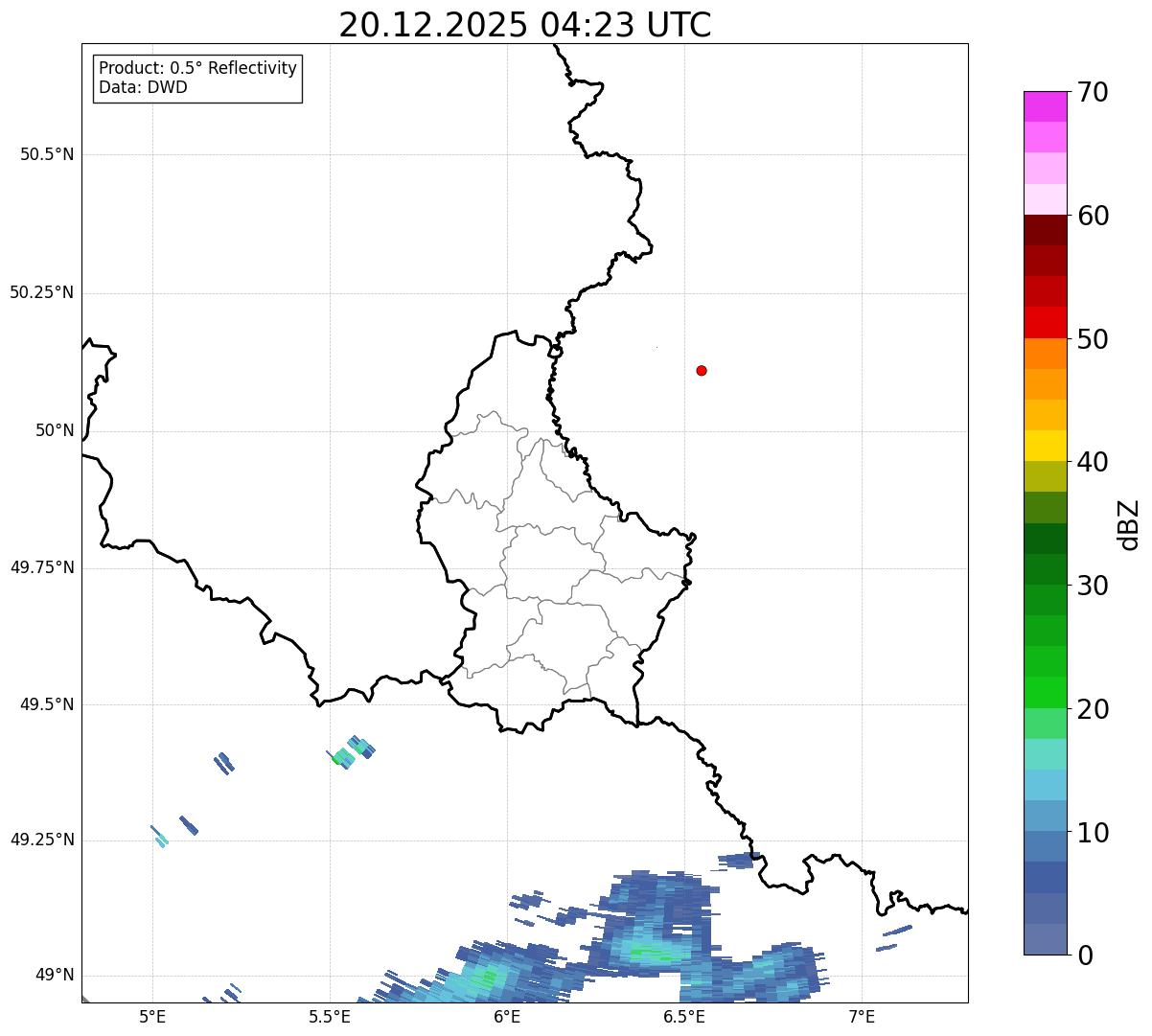This screenshot has height=1036, width=1152.
Task: Click the 5°E longitude label
Action: point(152,1017)
